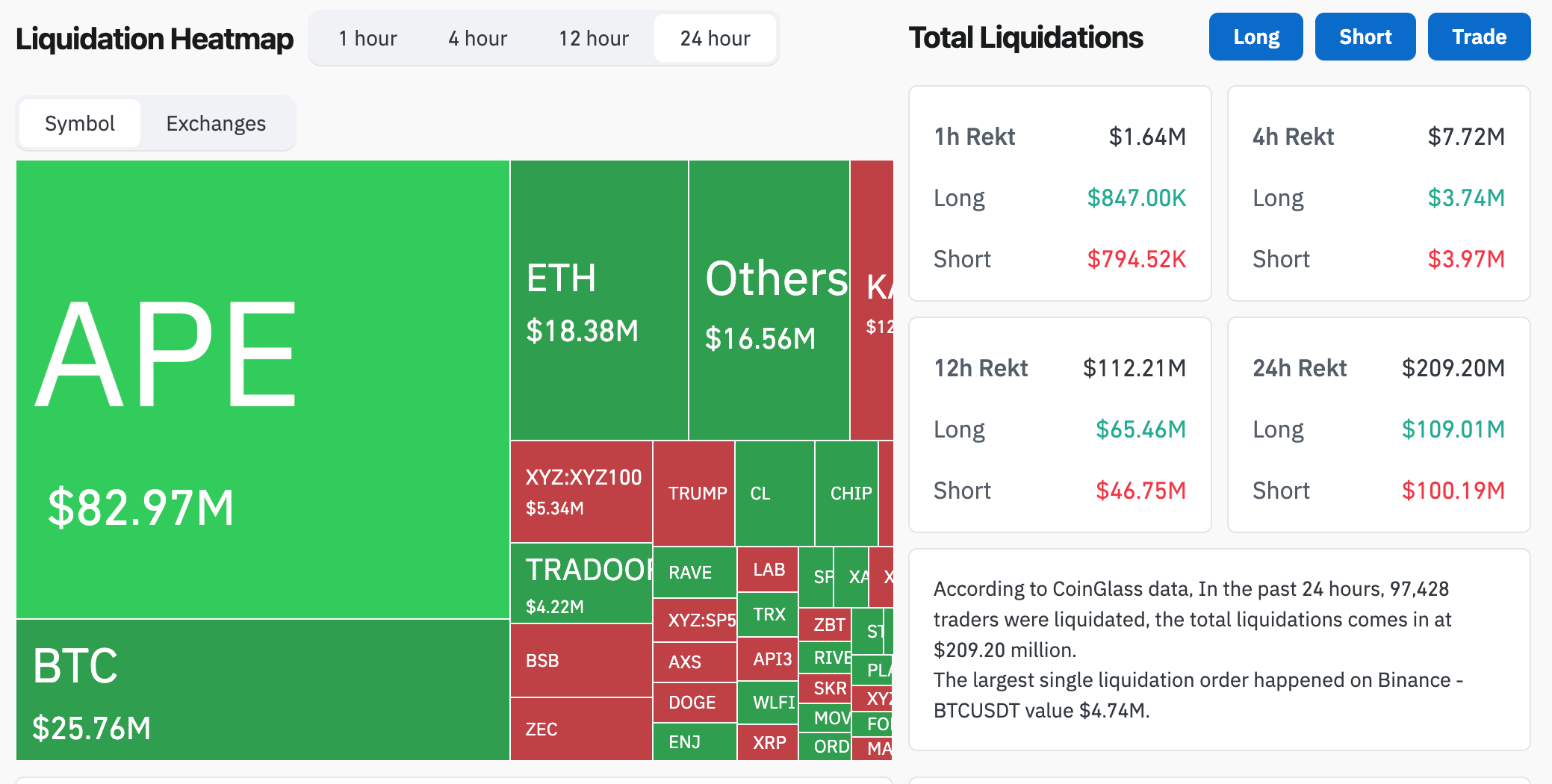The height and width of the screenshot is (784, 1552).
Task: Click the XYZ:XYZ100 red heatmap tile
Action: tap(581, 491)
